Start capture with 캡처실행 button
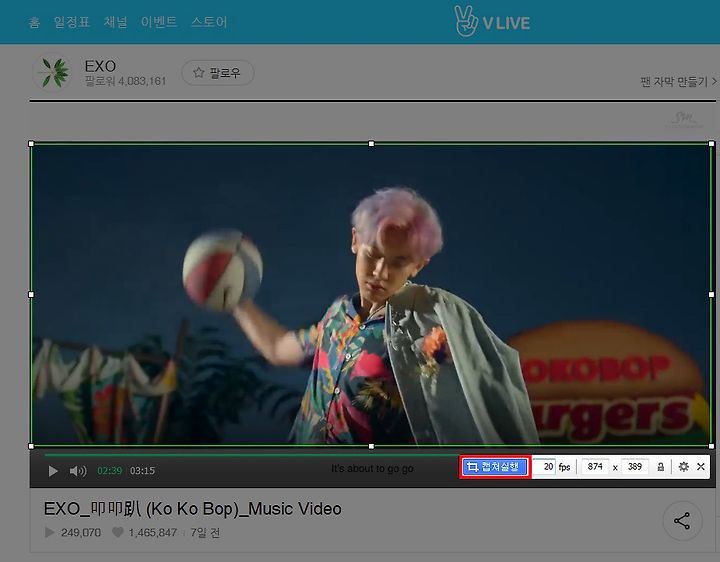Screen dimensions: 720x562 [x=495, y=467]
